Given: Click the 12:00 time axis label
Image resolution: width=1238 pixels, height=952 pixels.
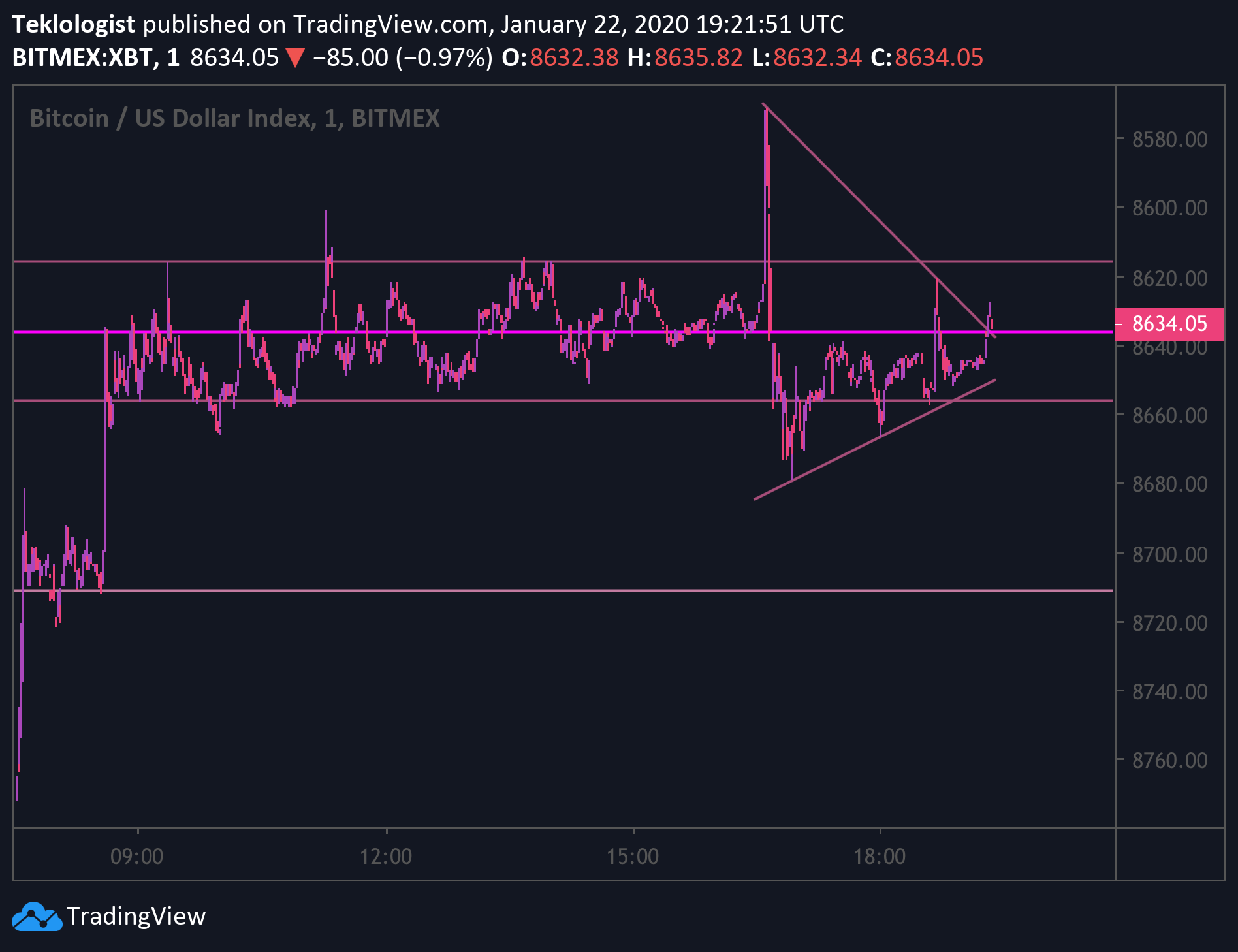Looking at the screenshot, I should (386, 856).
